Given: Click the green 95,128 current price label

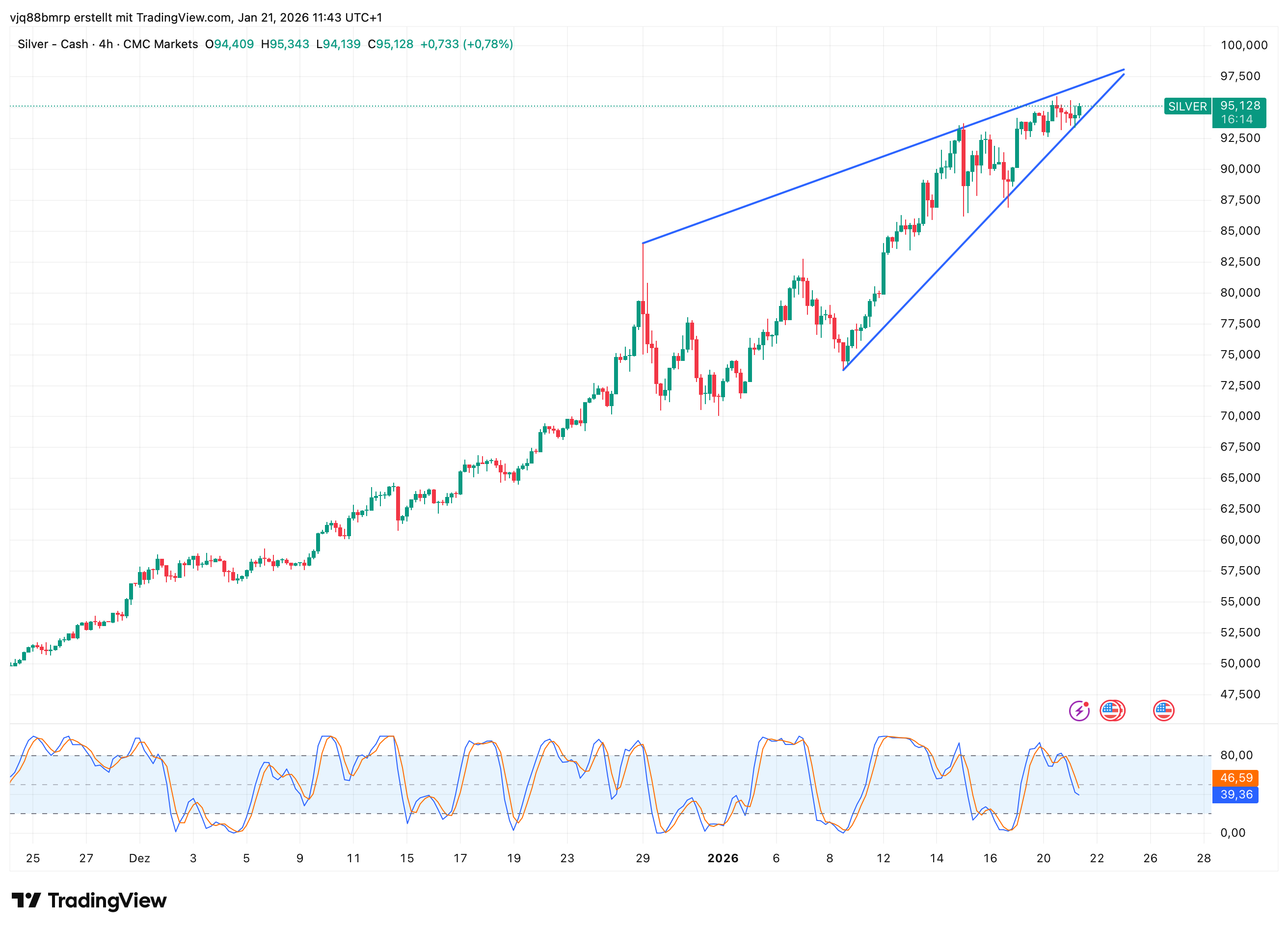Looking at the screenshot, I should (1240, 106).
